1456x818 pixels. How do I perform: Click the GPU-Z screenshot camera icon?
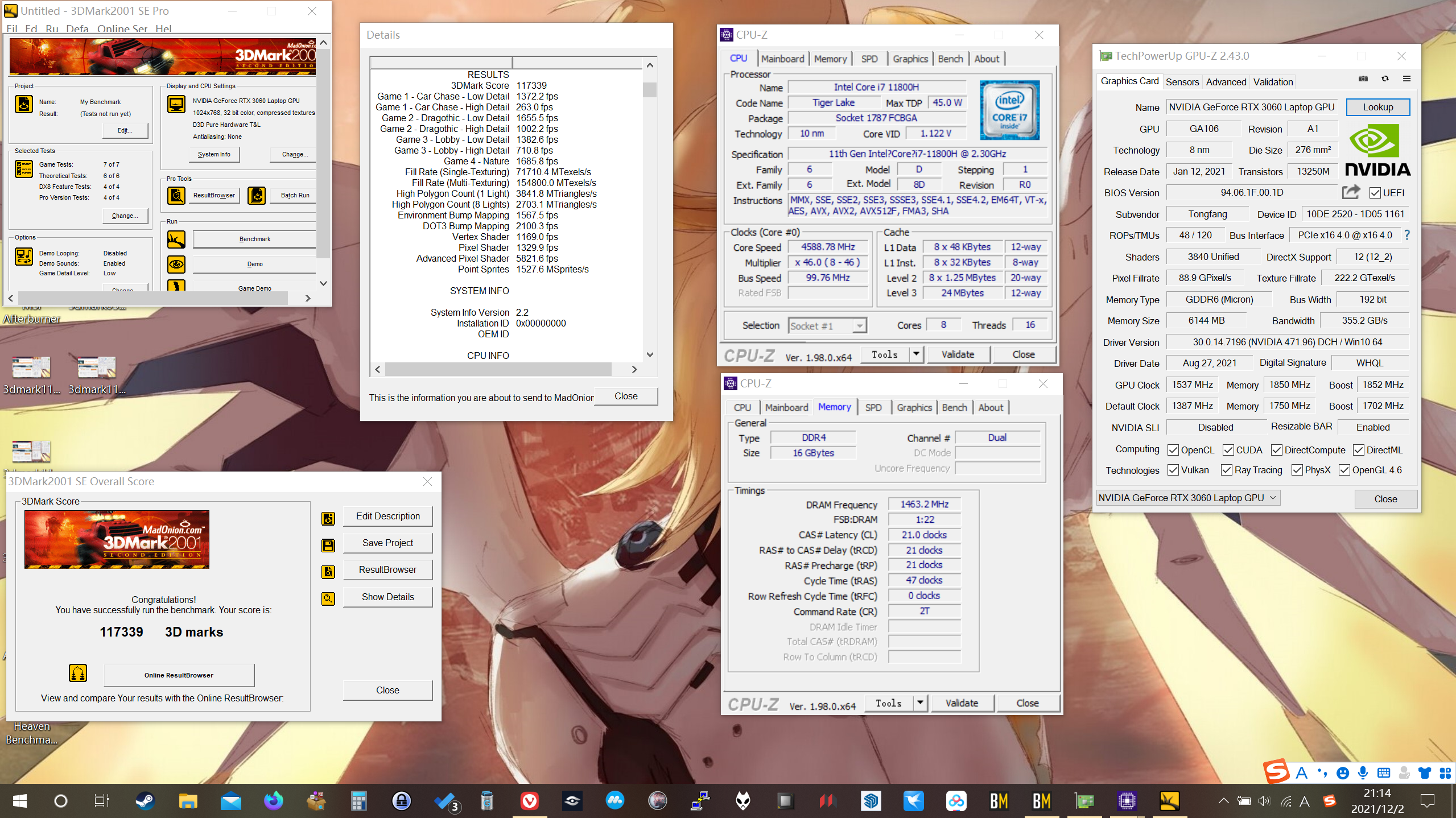point(1363,79)
